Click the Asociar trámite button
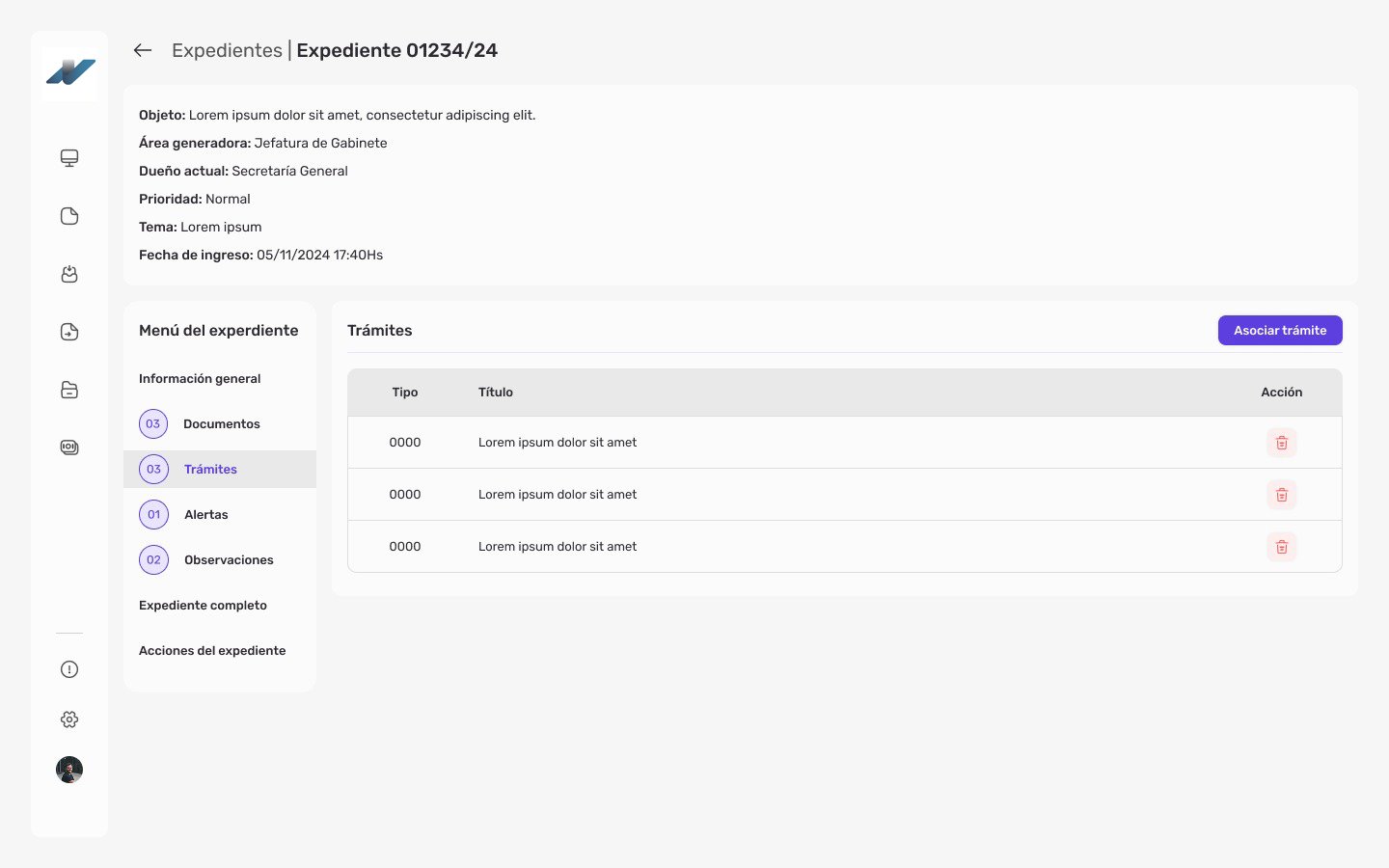This screenshot has width=1389, height=868. [x=1280, y=330]
